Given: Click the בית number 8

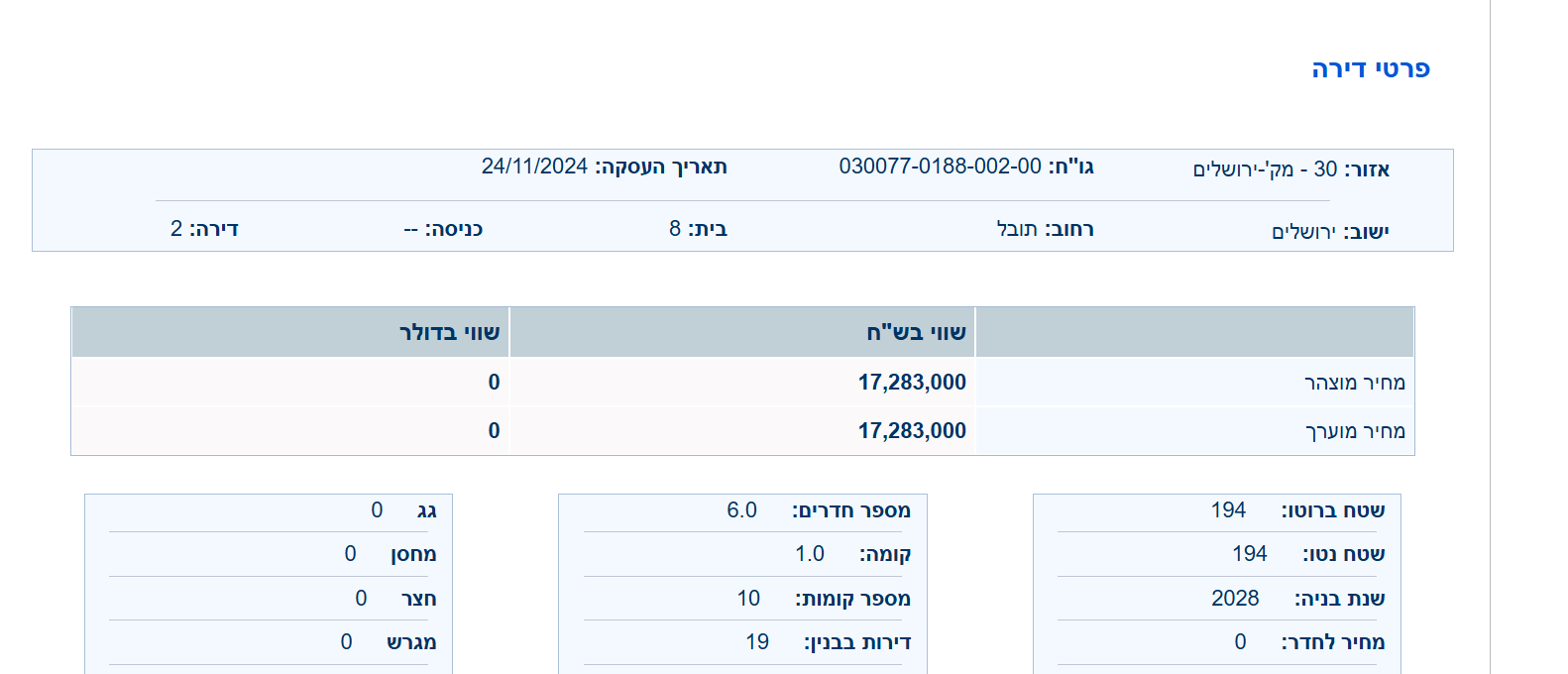Looking at the screenshot, I should [675, 229].
